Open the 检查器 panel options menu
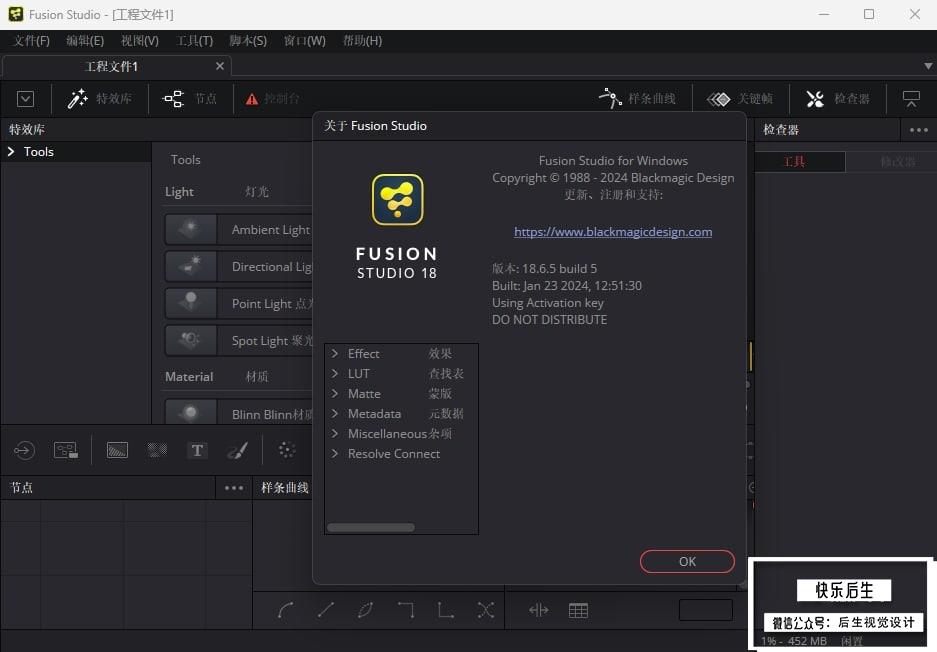Image resolution: width=937 pixels, height=652 pixels. (x=918, y=130)
